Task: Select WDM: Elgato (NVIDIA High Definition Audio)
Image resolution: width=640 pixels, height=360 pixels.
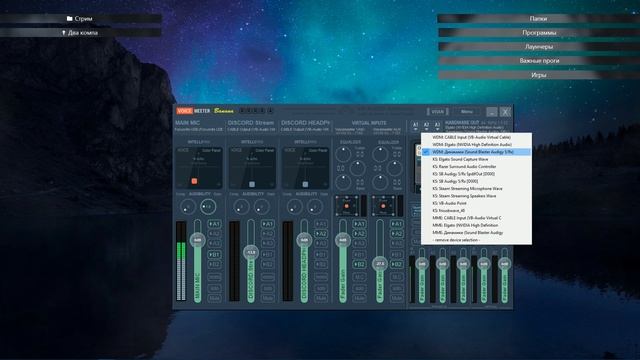Action: coord(476,144)
